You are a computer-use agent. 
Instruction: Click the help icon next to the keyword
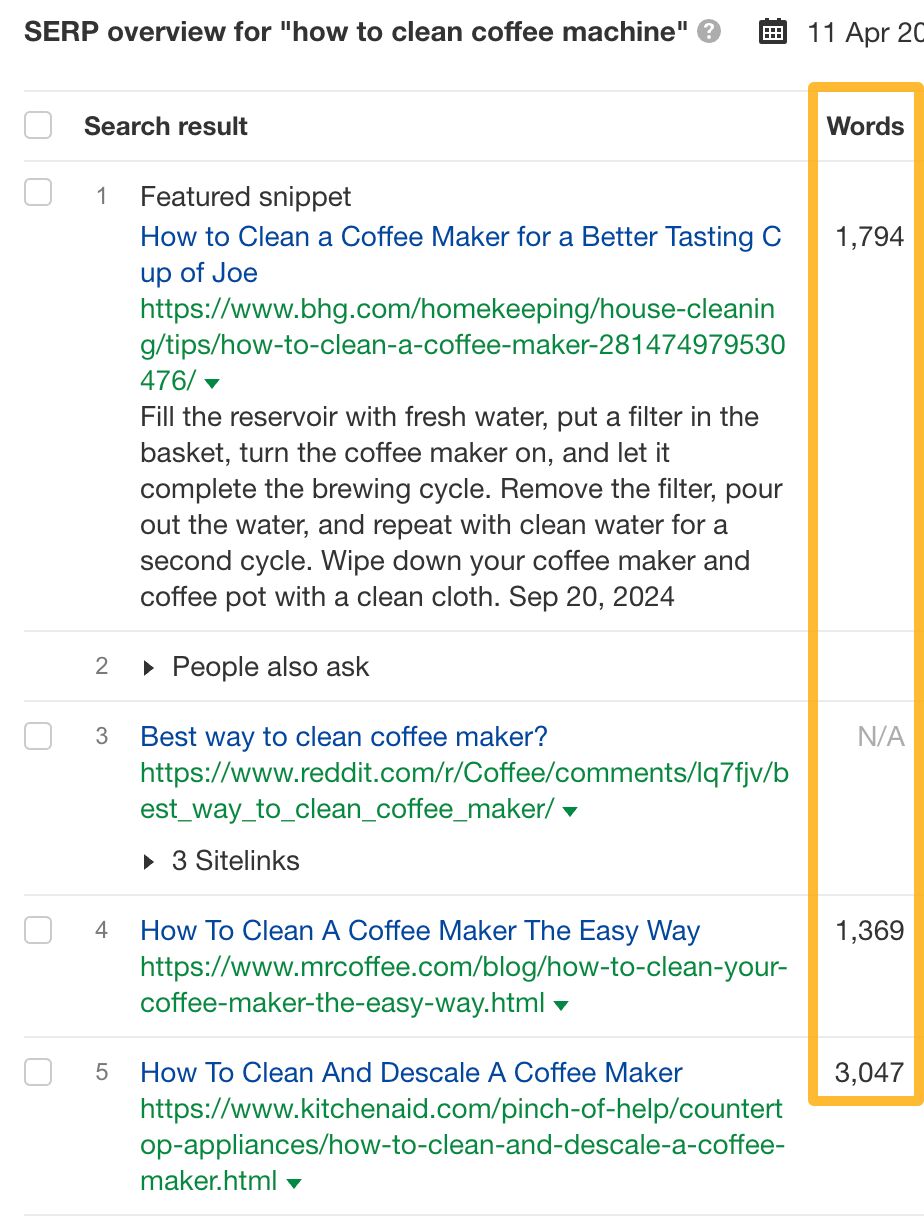coord(710,31)
